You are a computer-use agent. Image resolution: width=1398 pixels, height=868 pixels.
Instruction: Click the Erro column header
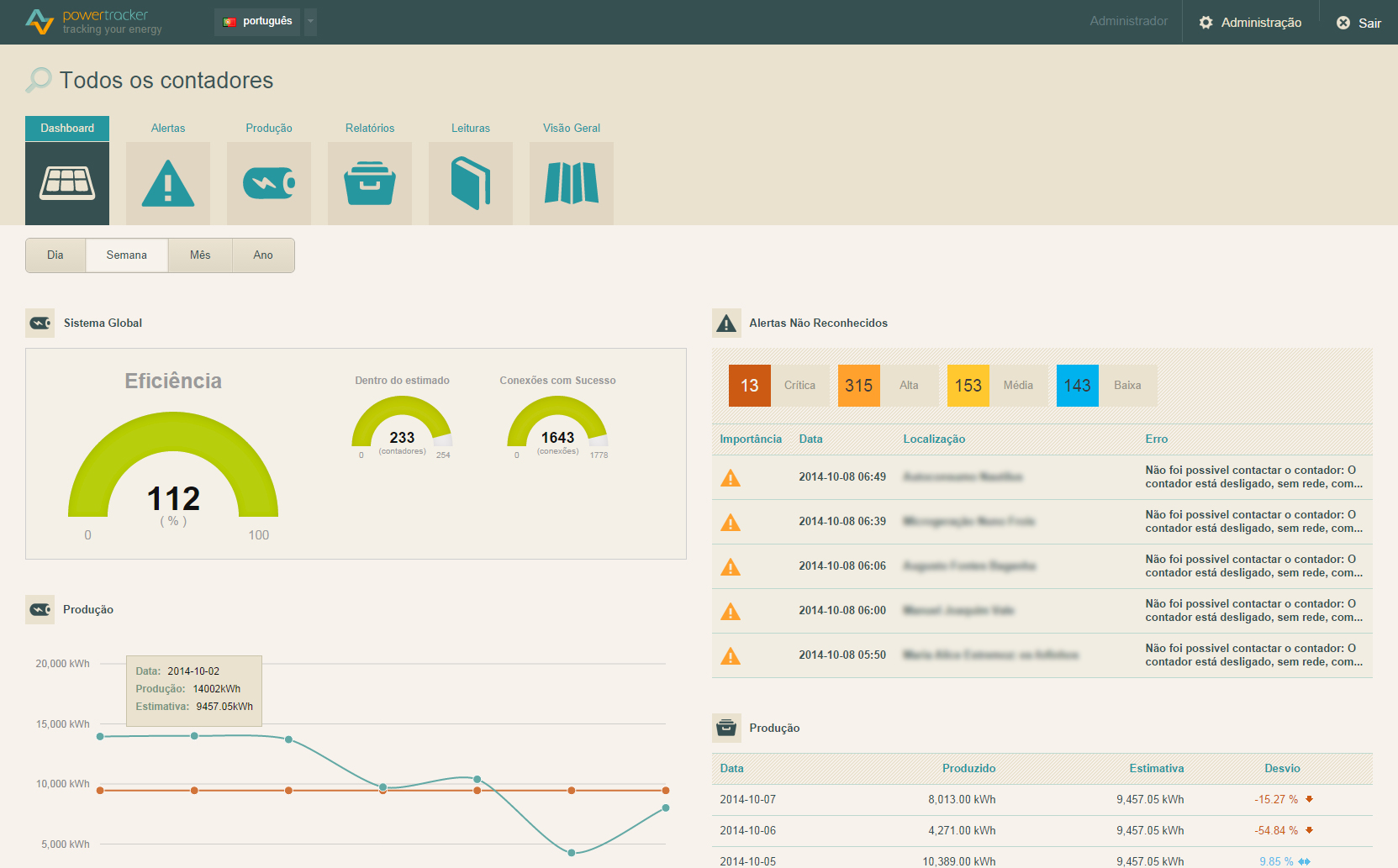pyautogui.click(x=1157, y=439)
